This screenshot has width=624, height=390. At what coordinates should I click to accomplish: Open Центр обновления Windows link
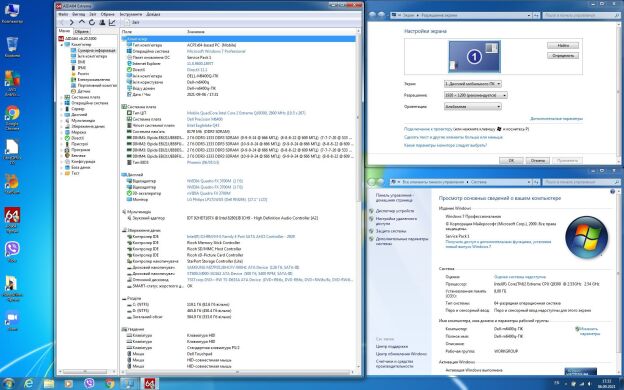coord(401,354)
